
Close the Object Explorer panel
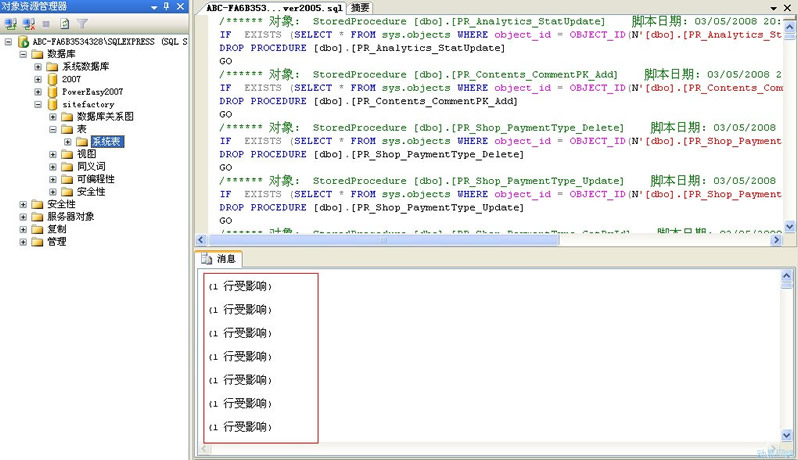(x=180, y=7)
